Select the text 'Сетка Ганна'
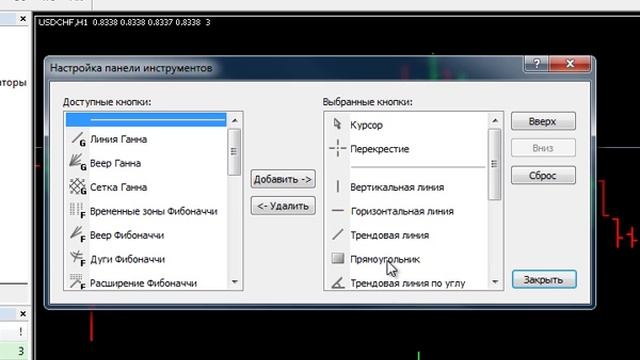640x360 pixels. coord(118,187)
